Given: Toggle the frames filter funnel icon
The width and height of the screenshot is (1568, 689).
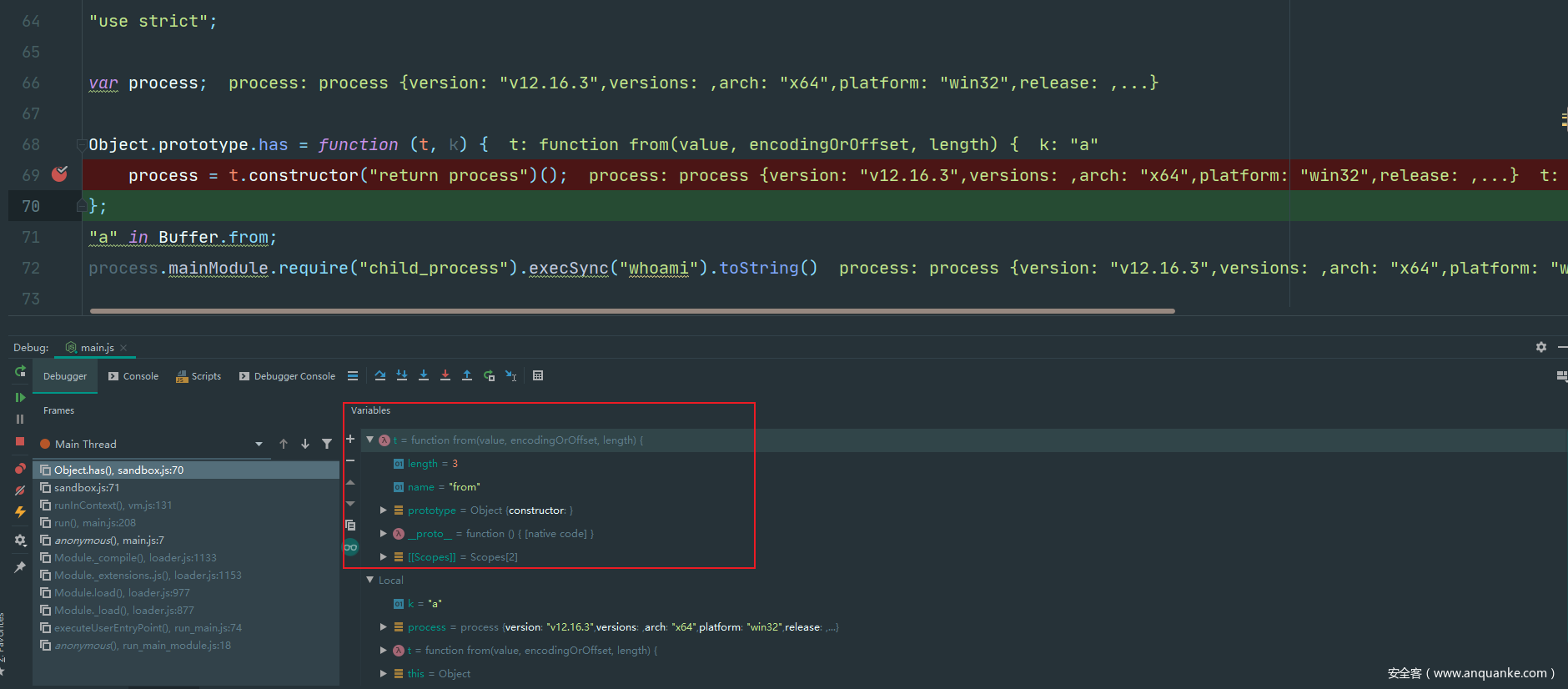Looking at the screenshot, I should coord(327,445).
